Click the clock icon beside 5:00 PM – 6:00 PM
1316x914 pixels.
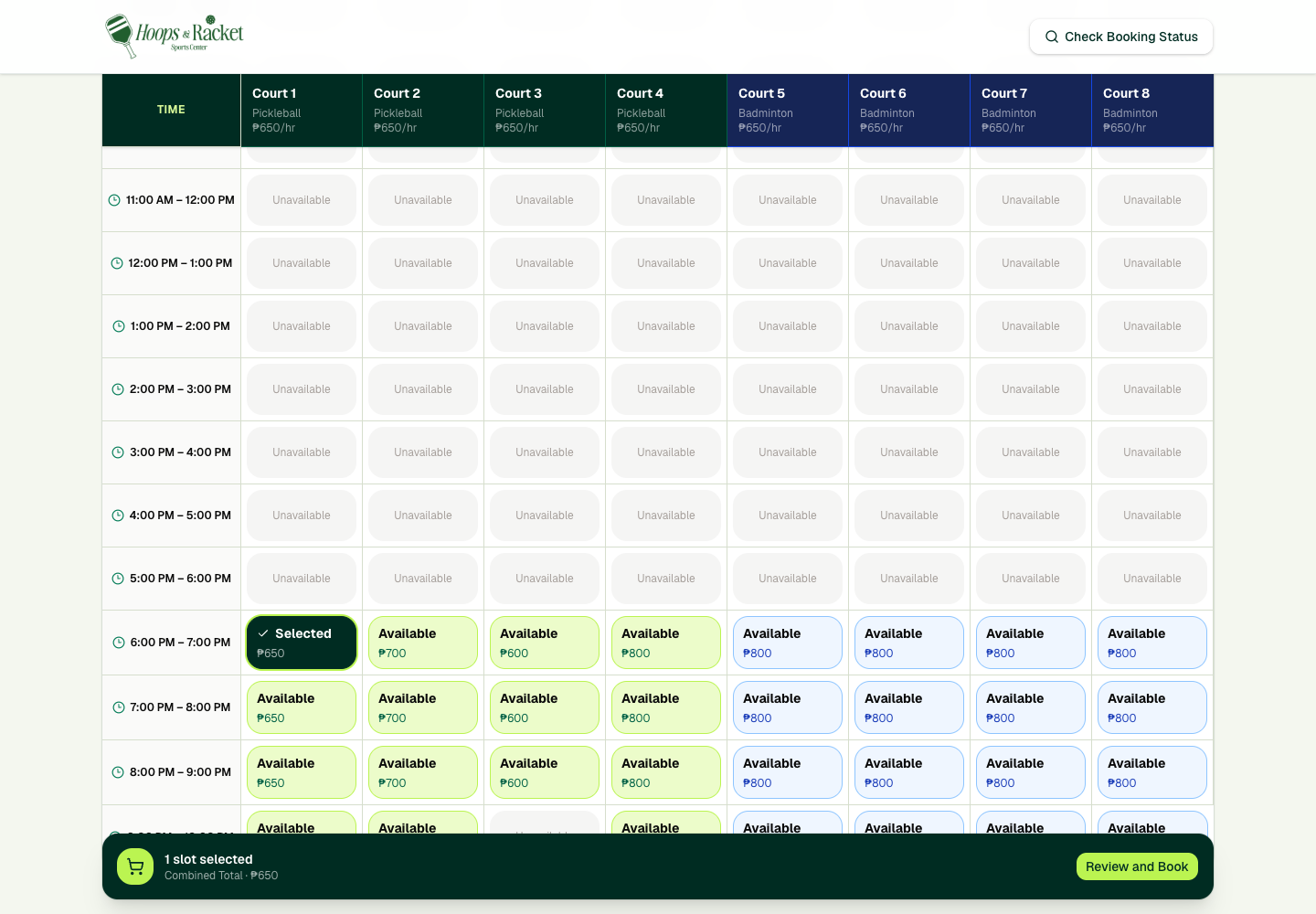pyautogui.click(x=118, y=579)
